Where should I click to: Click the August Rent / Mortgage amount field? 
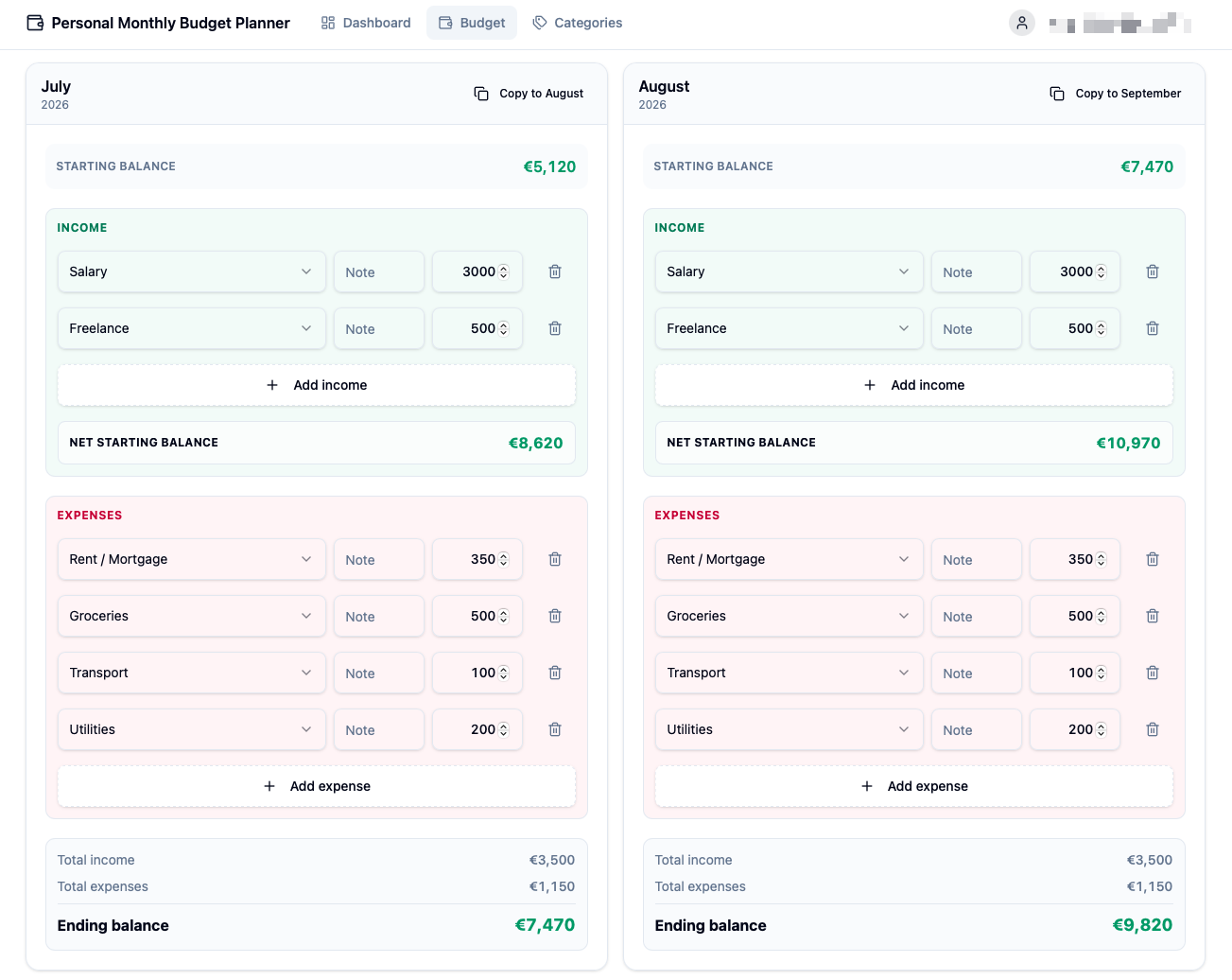click(1075, 559)
